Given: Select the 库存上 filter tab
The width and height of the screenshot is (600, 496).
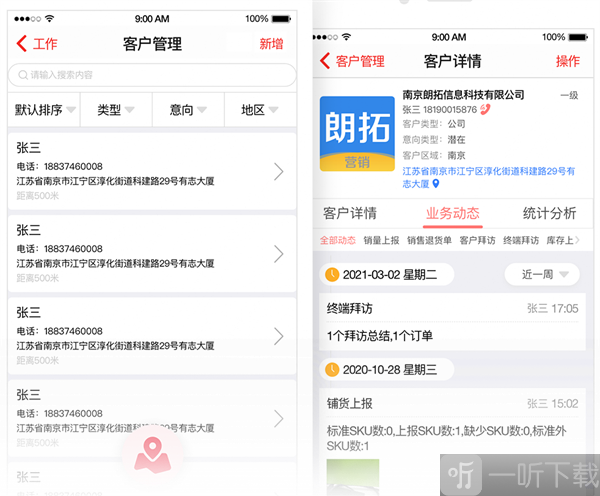Looking at the screenshot, I should pyautogui.click(x=560, y=240).
